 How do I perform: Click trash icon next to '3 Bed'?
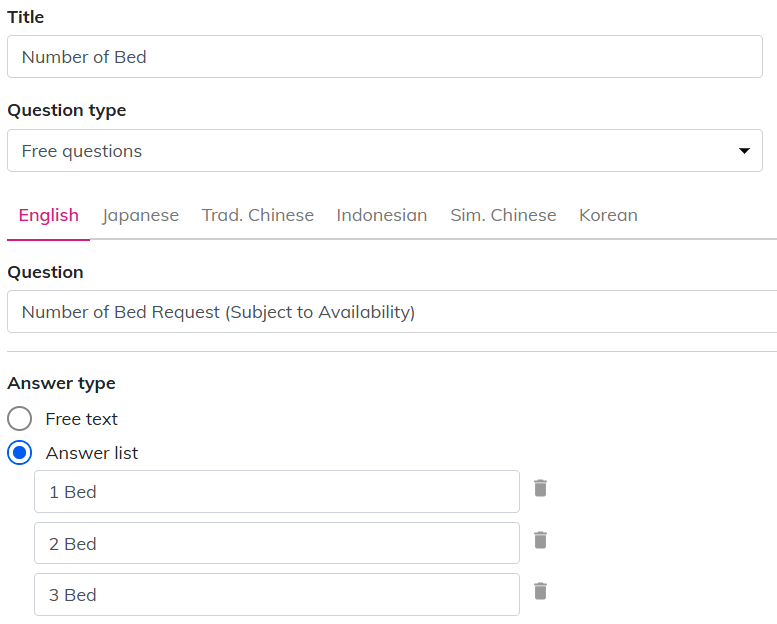pyautogui.click(x=540, y=591)
